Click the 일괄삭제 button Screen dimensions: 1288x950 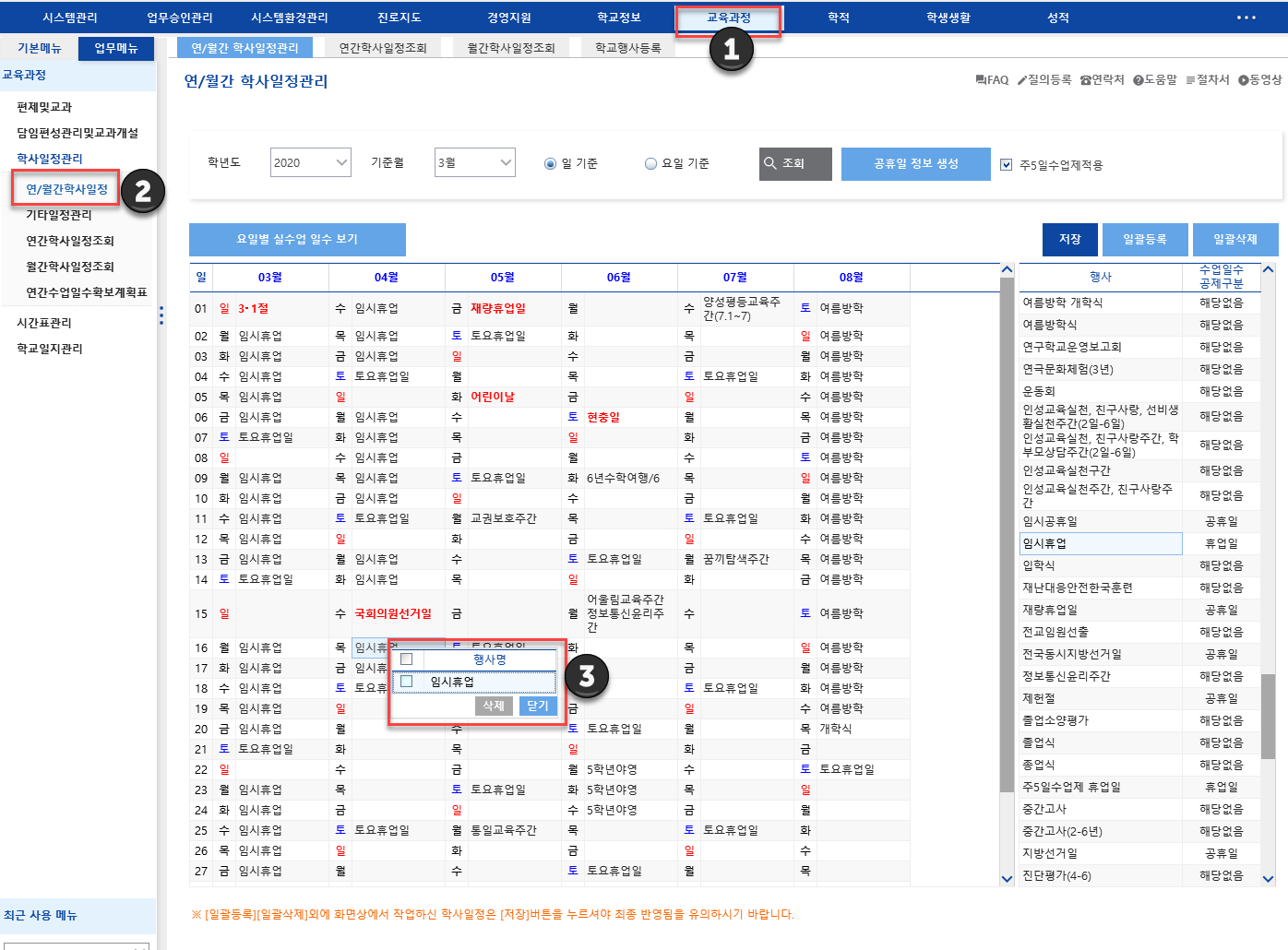tap(1235, 239)
